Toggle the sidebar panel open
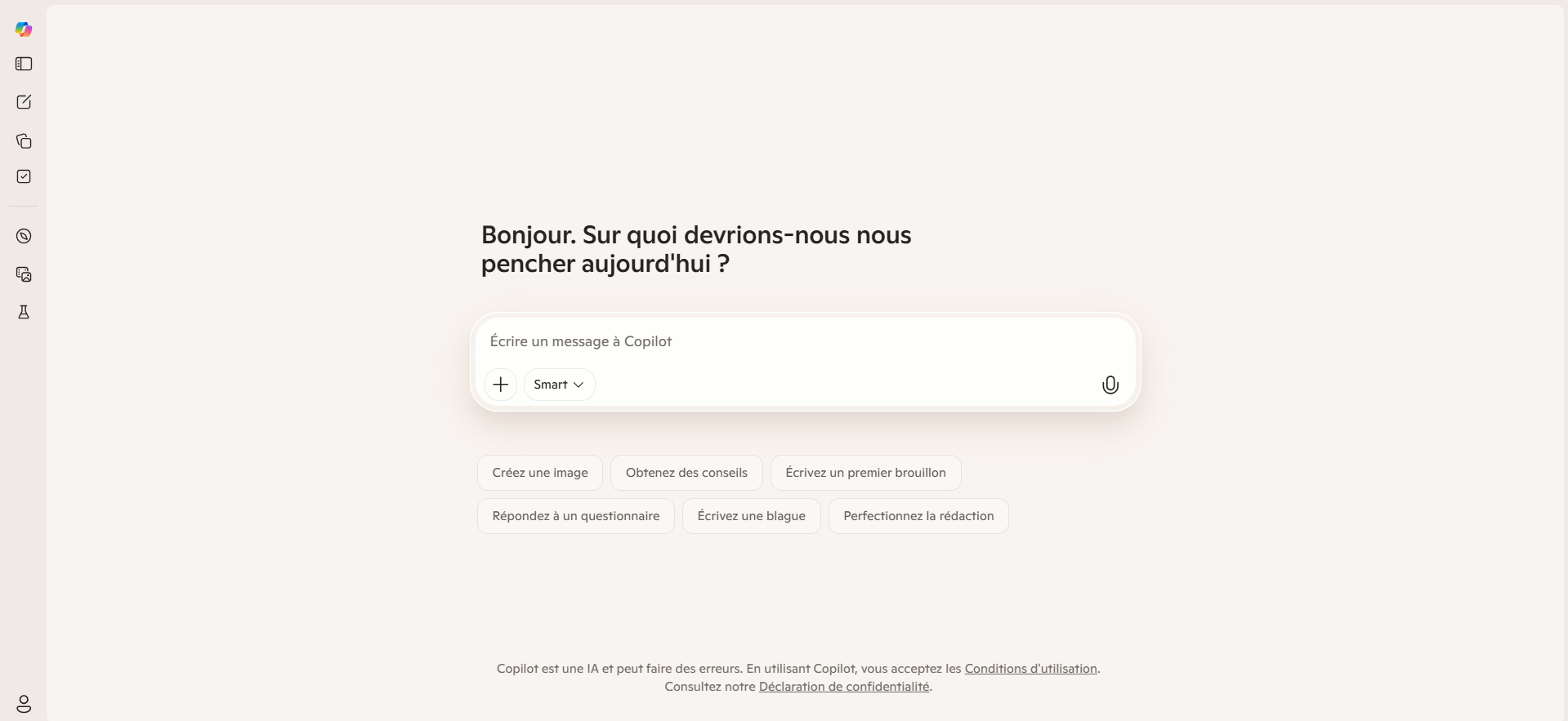1568x721 pixels. tap(24, 64)
